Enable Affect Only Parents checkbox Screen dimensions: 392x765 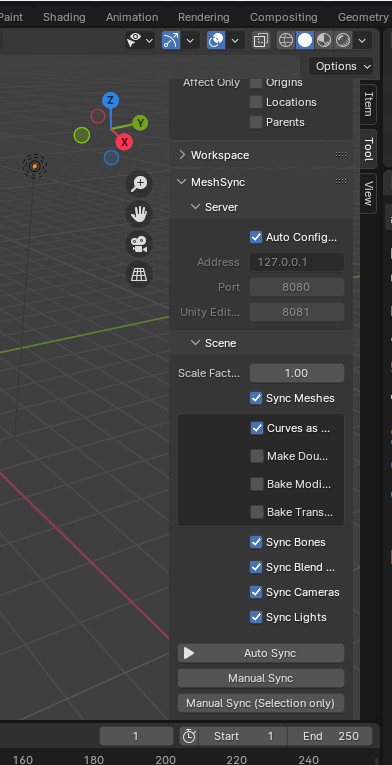pos(256,122)
